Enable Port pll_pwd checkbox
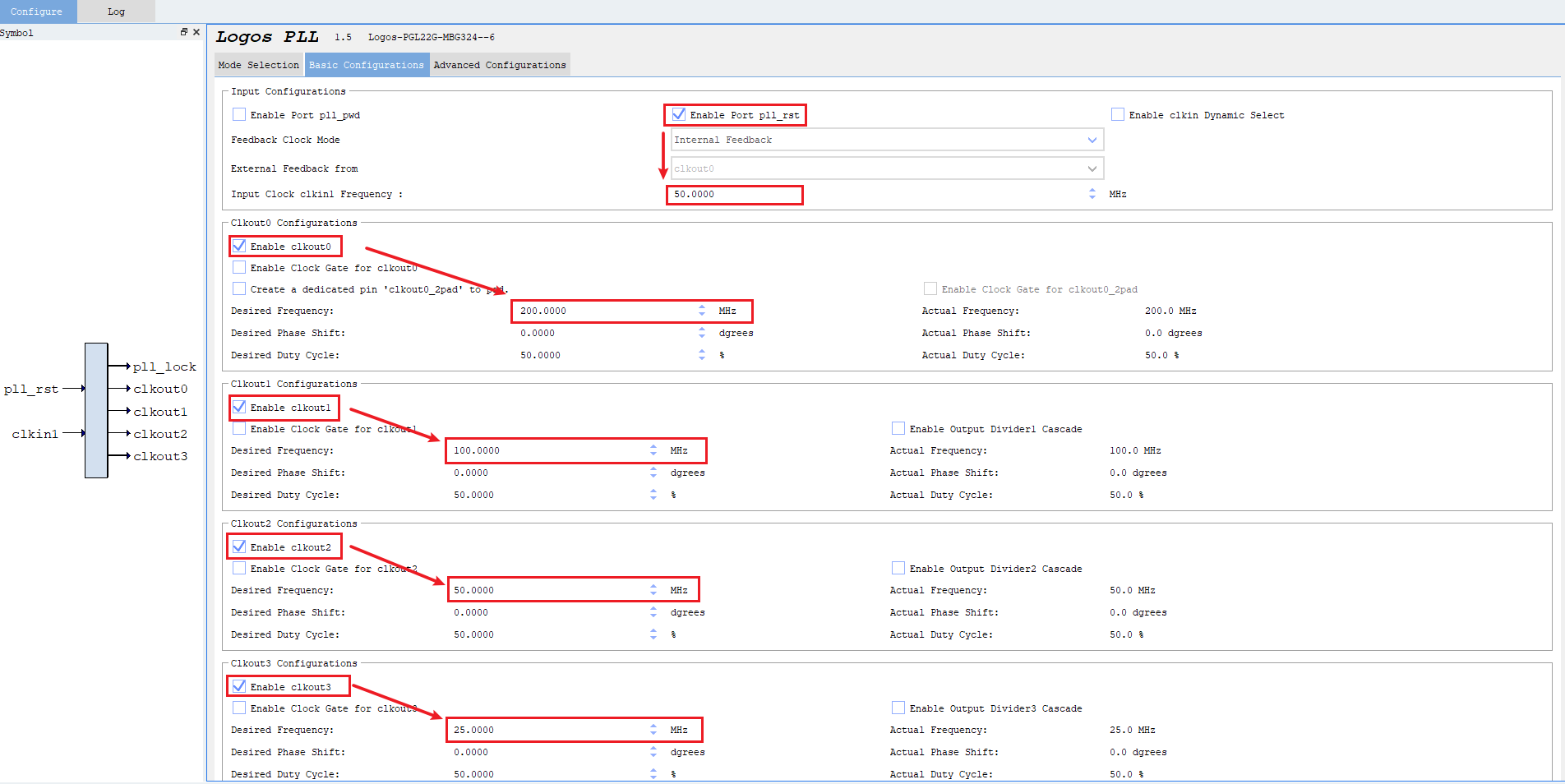The width and height of the screenshot is (1565, 784). pyautogui.click(x=239, y=114)
